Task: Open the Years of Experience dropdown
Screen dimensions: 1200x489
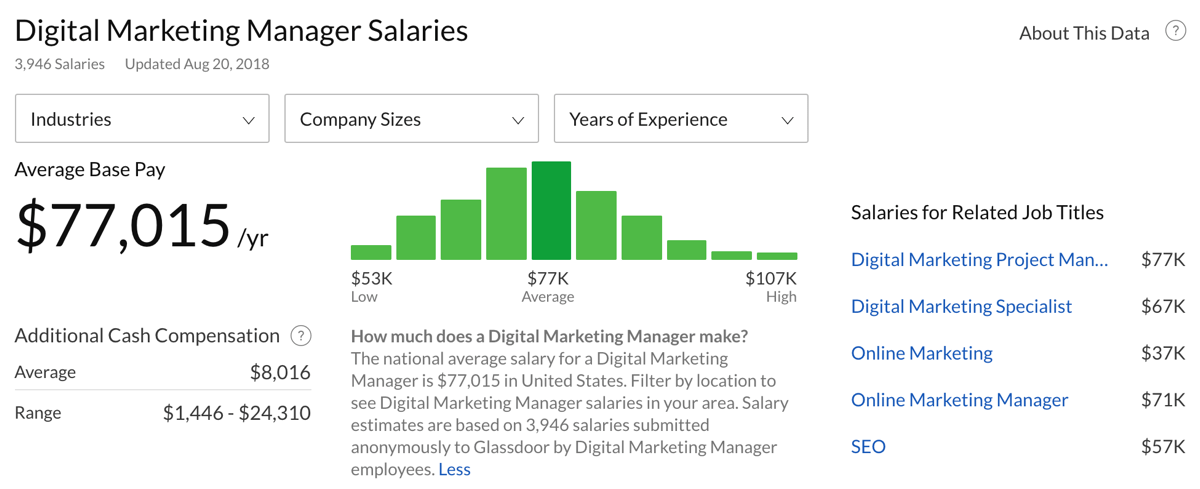Action: pyautogui.click(x=680, y=119)
